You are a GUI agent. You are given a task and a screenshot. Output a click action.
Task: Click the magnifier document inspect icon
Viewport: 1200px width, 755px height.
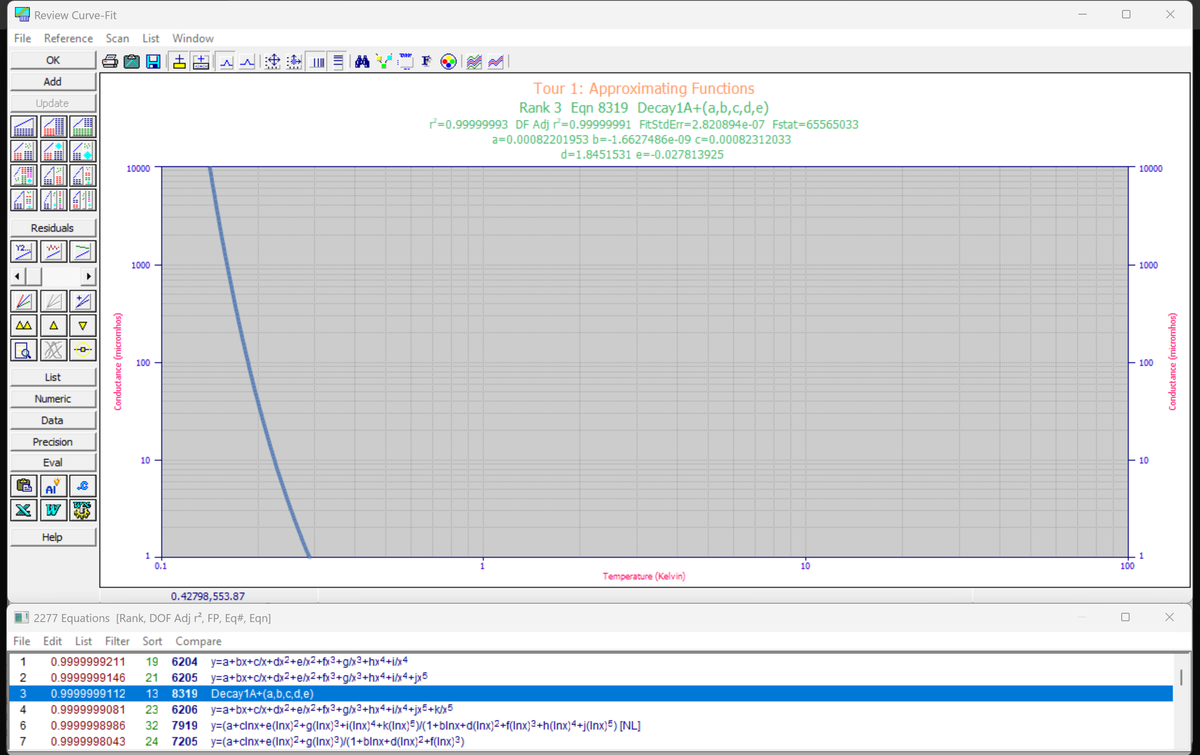(x=22, y=350)
